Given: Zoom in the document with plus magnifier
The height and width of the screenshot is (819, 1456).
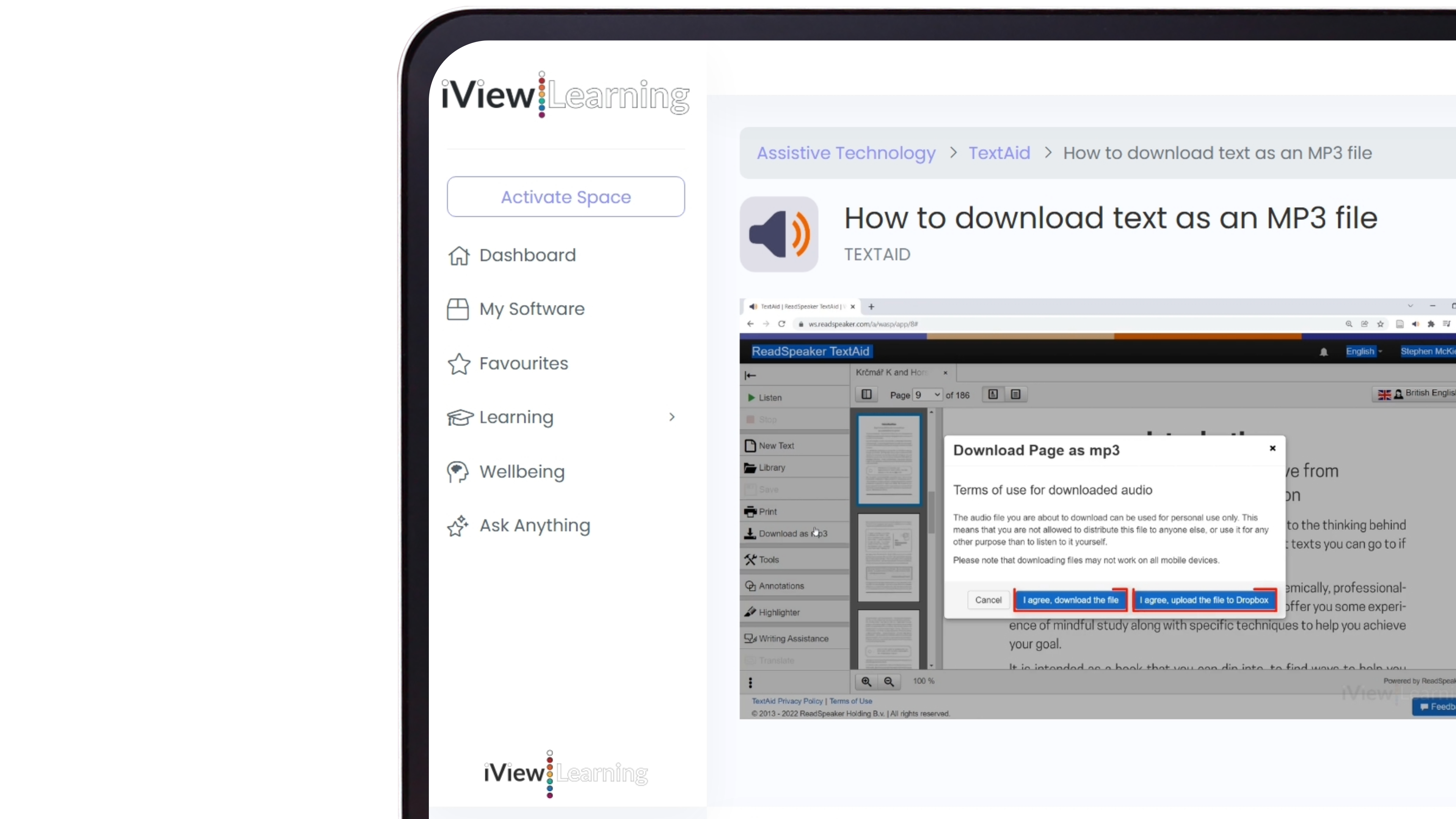Looking at the screenshot, I should tap(866, 682).
